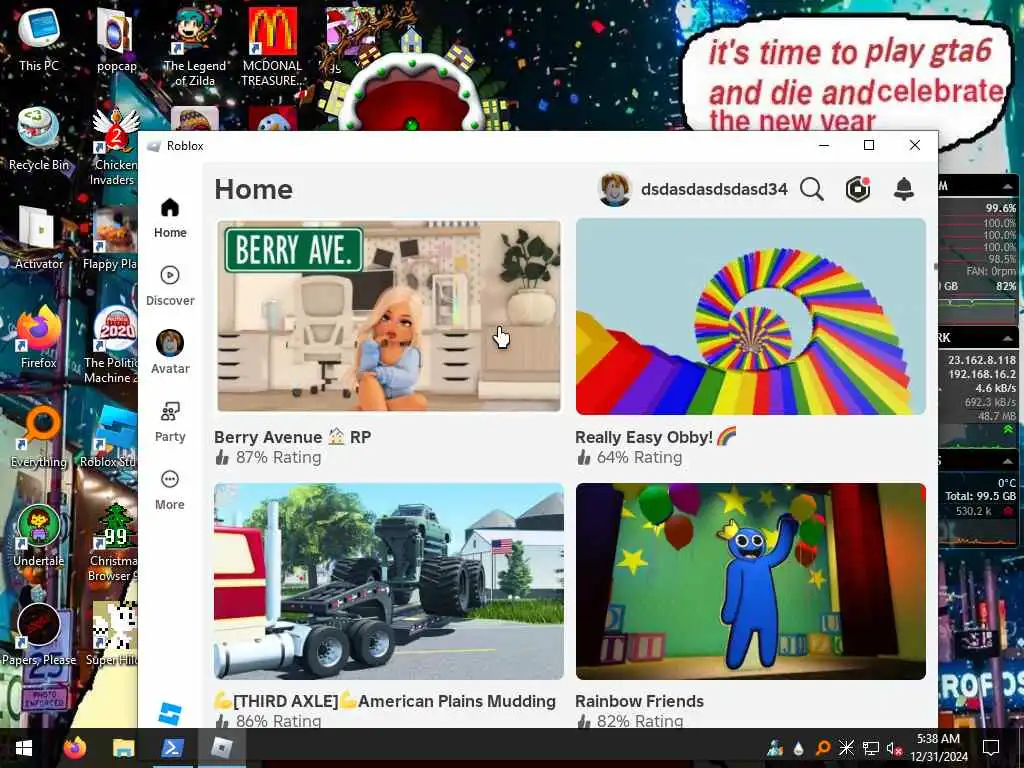The image size is (1024, 768).
Task: Open Firefox from the taskbar
Action: [74, 748]
